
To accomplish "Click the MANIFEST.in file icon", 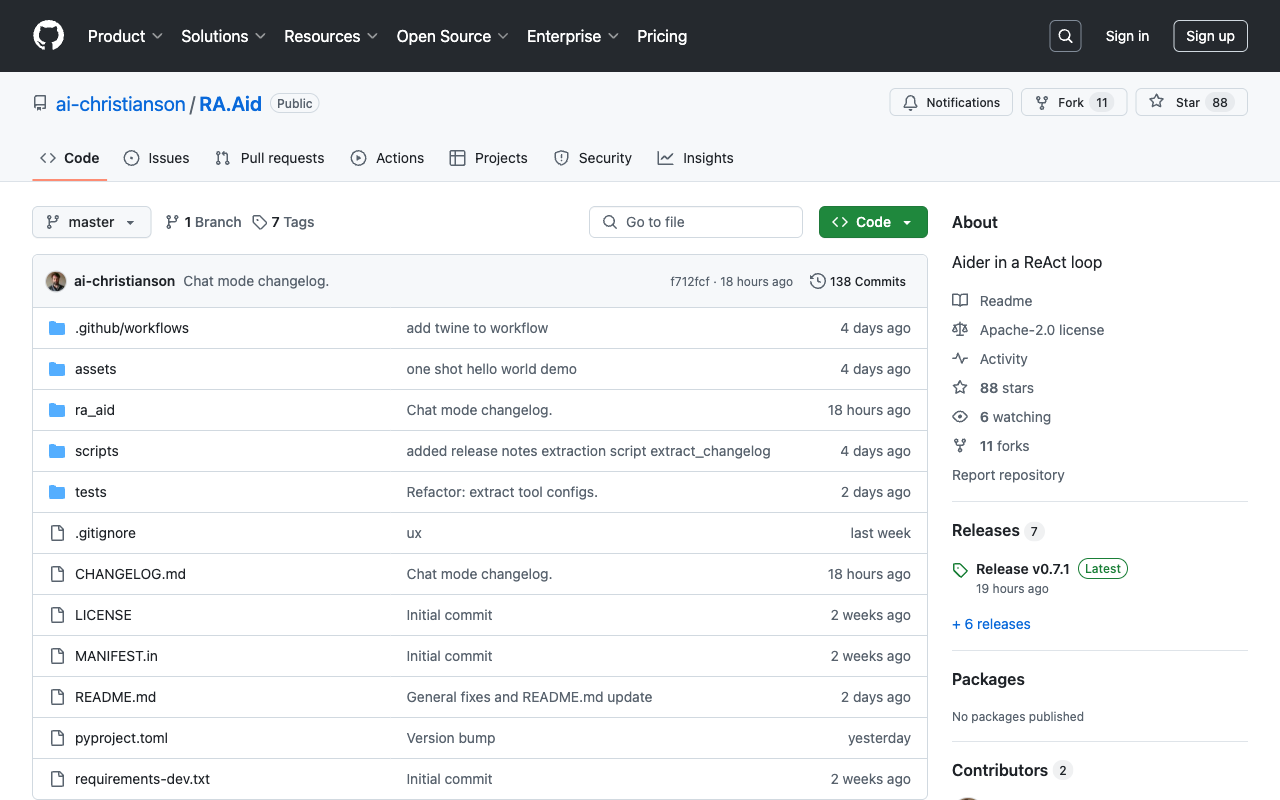I will point(57,656).
